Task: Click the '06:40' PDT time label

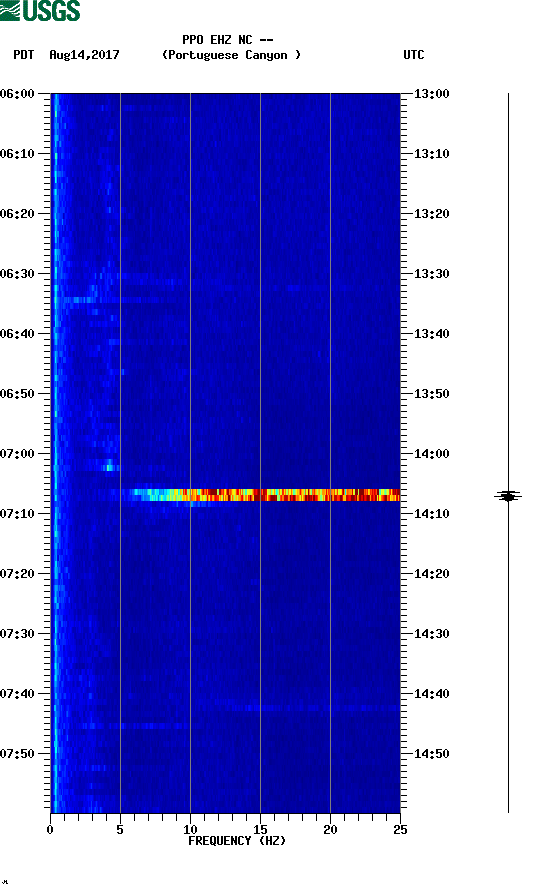Action: click(18, 334)
